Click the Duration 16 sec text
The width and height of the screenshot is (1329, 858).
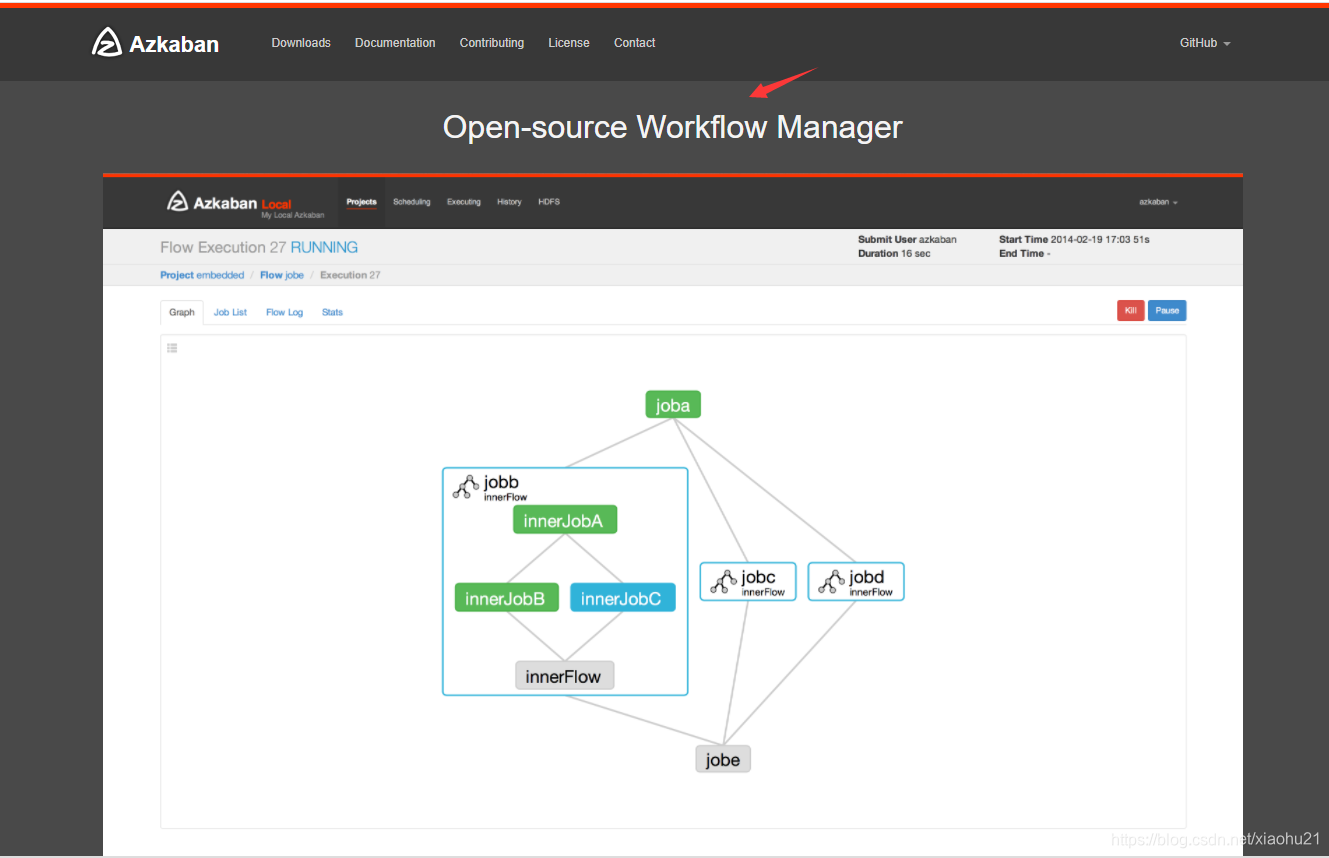(x=894, y=254)
